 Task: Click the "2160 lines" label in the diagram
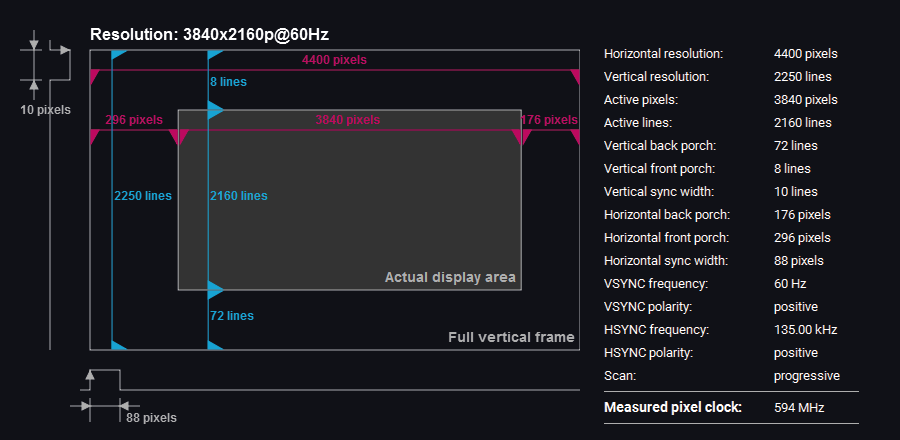point(239,196)
